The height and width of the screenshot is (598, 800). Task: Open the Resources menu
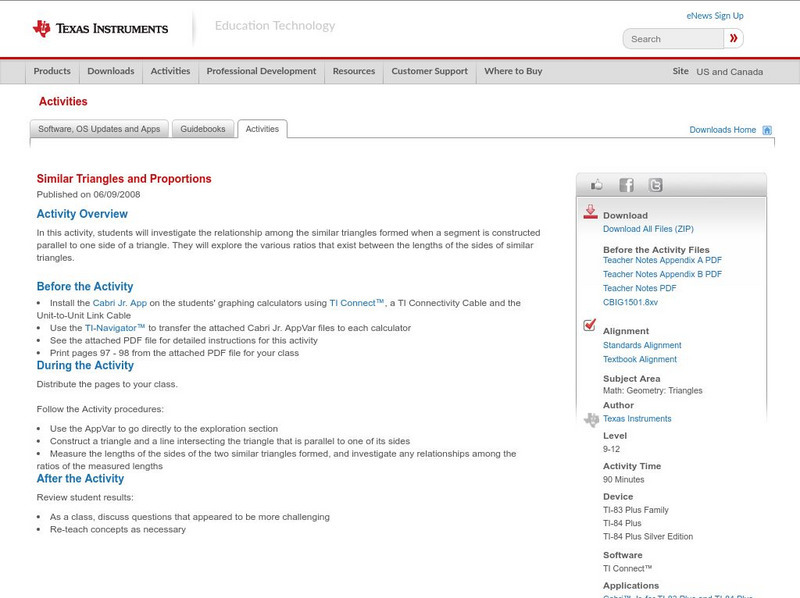click(x=354, y=71)
